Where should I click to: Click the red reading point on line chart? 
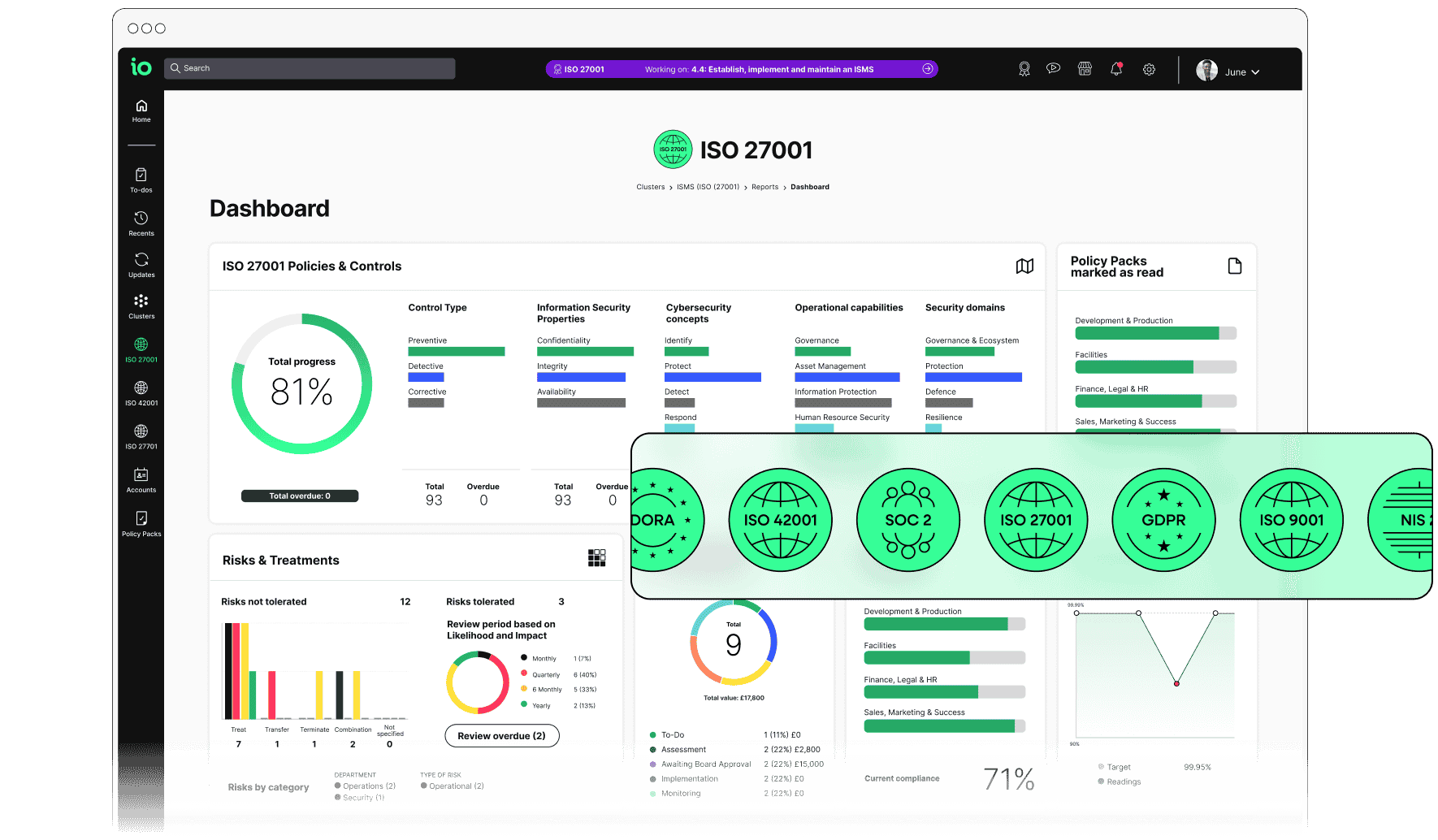tap(1176, 683)
